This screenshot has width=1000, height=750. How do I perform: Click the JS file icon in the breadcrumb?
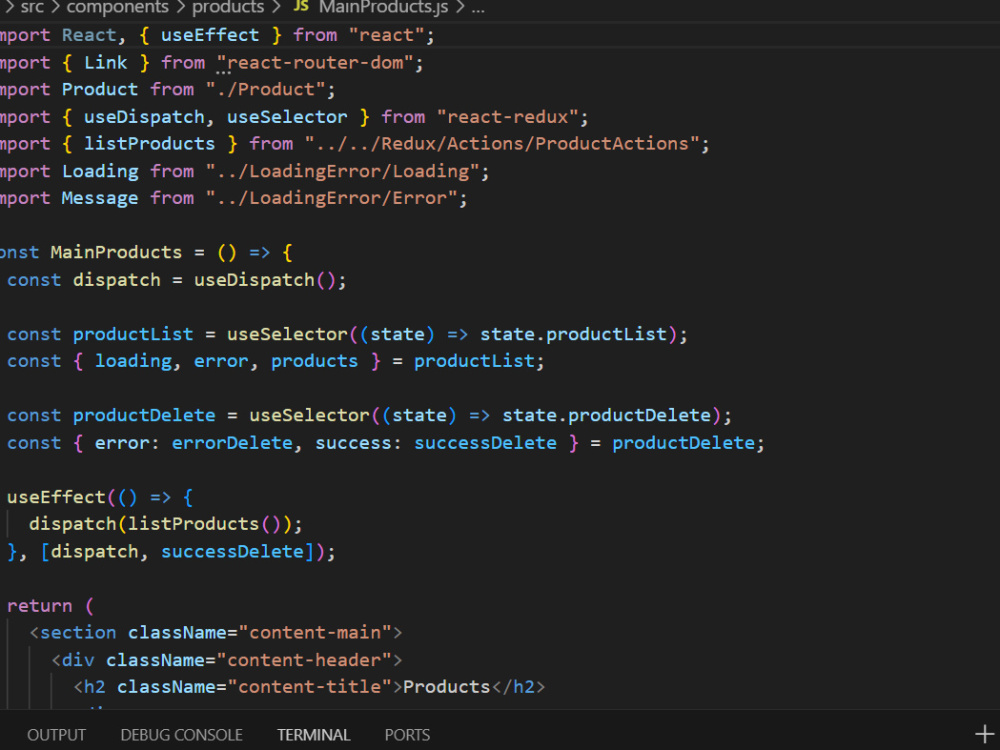click(x=301, y=6)
